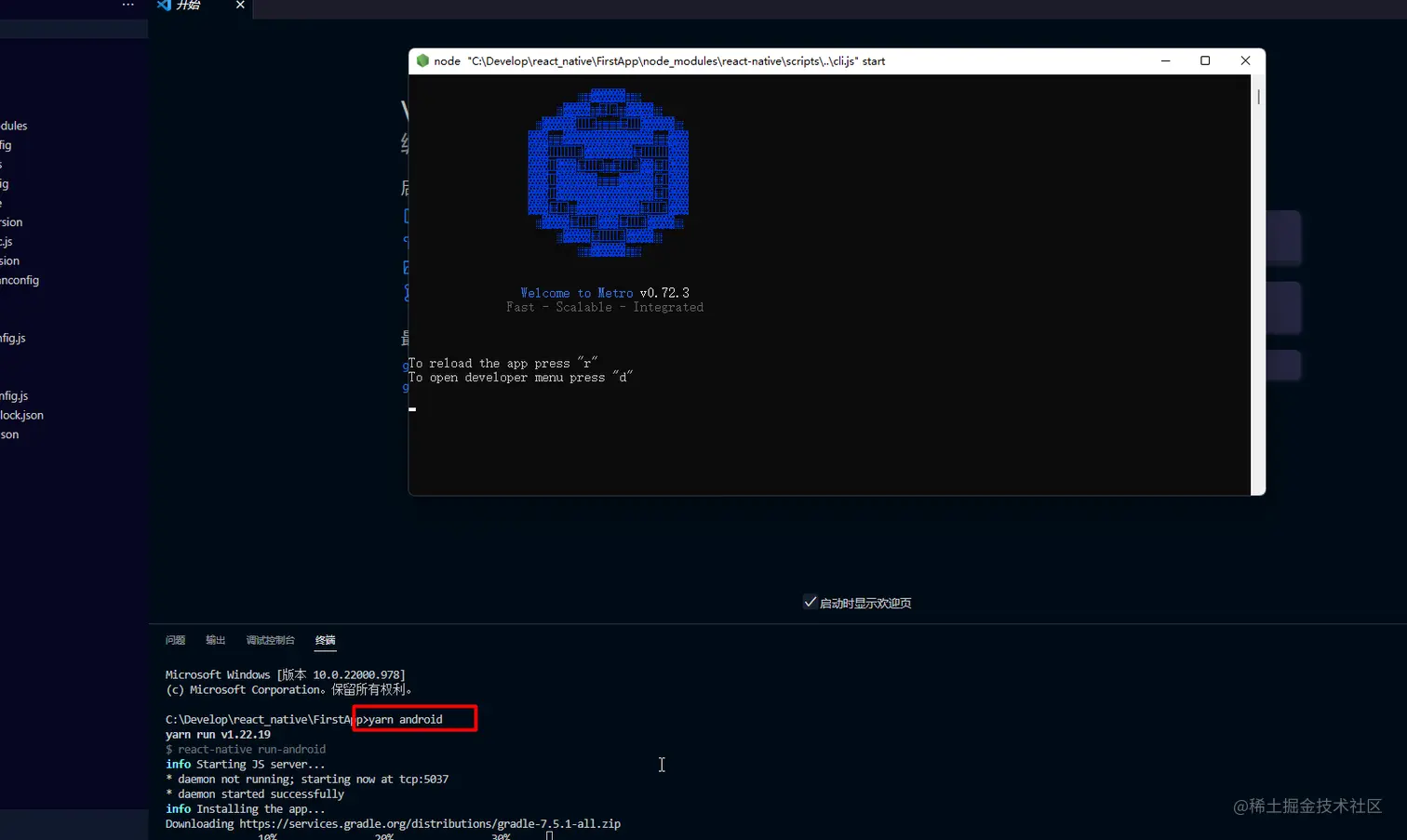Click the "daemon not running" terminal line
Screen dimensions: 1407x840
tap(307, 779)
